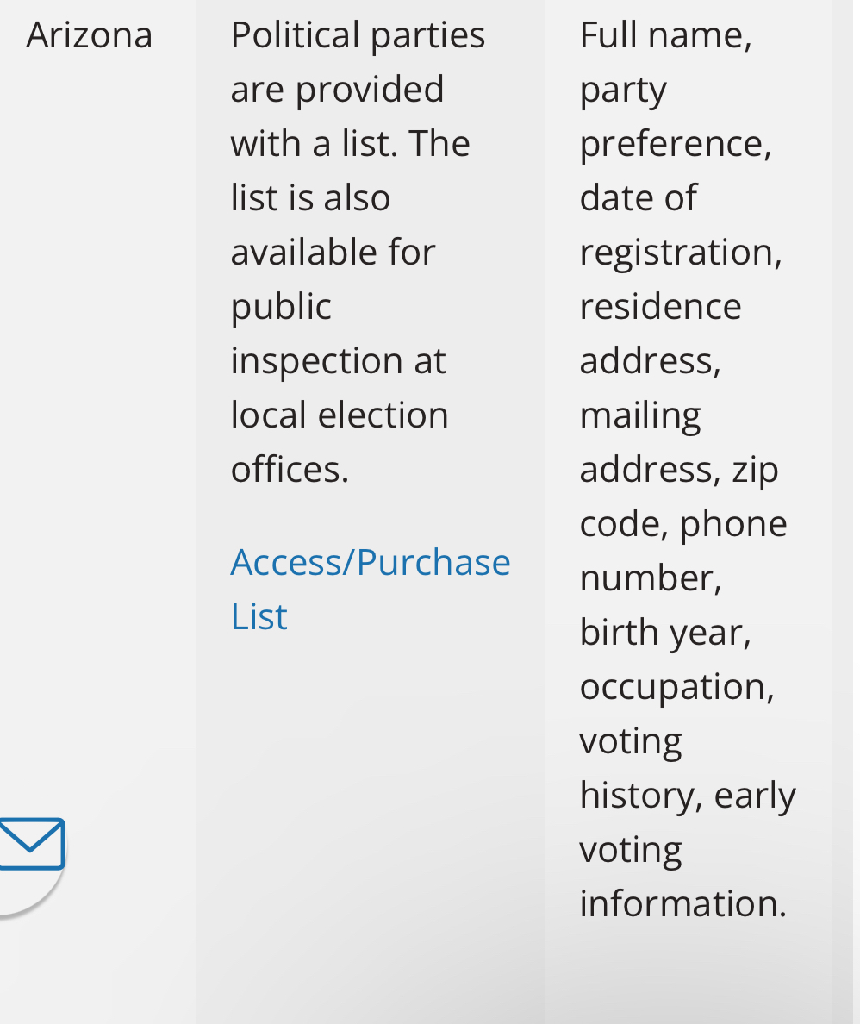Select the Arizona state name cell

click(x=89, y=35)
